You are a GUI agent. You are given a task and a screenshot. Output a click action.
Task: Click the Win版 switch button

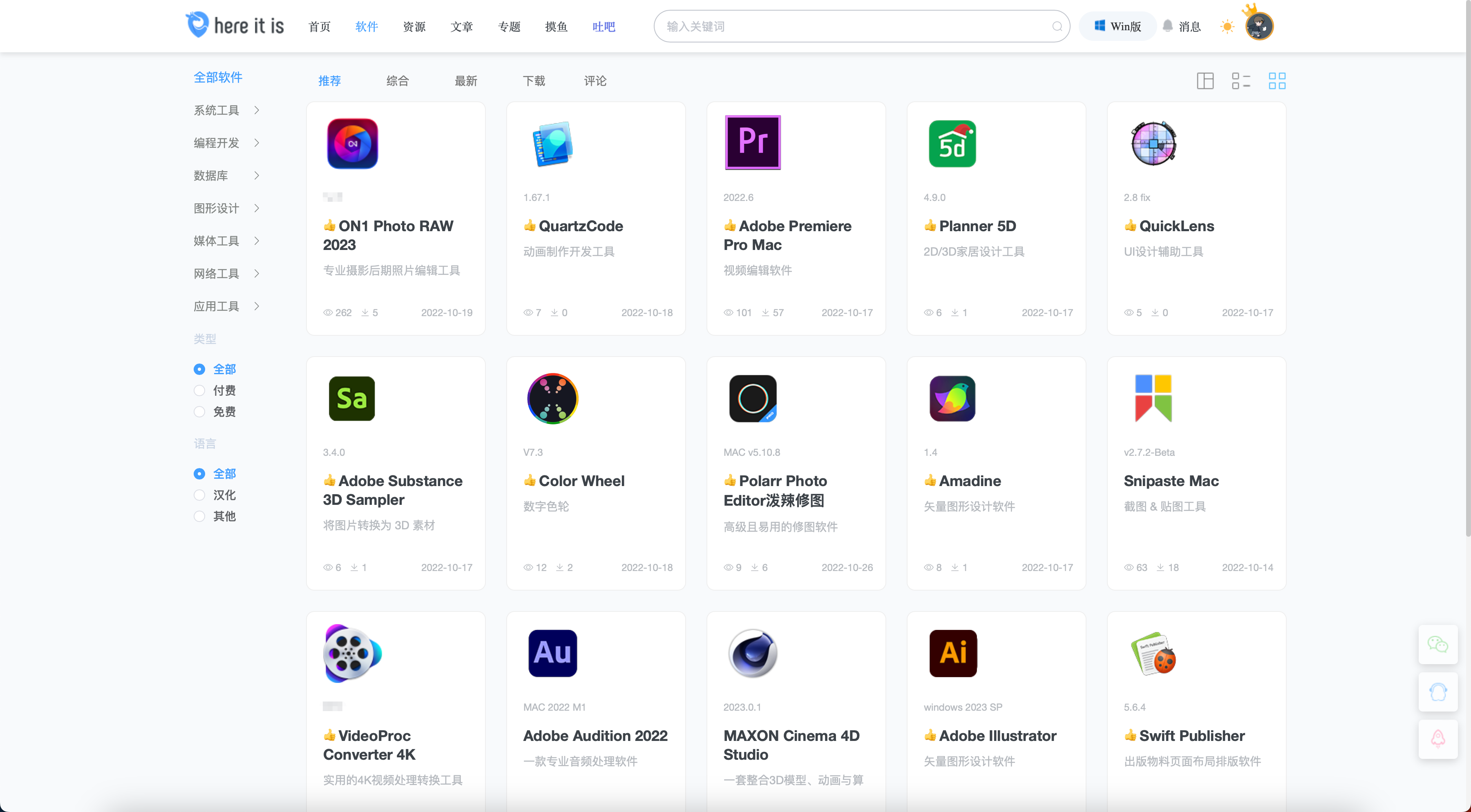pos(1117,26)
